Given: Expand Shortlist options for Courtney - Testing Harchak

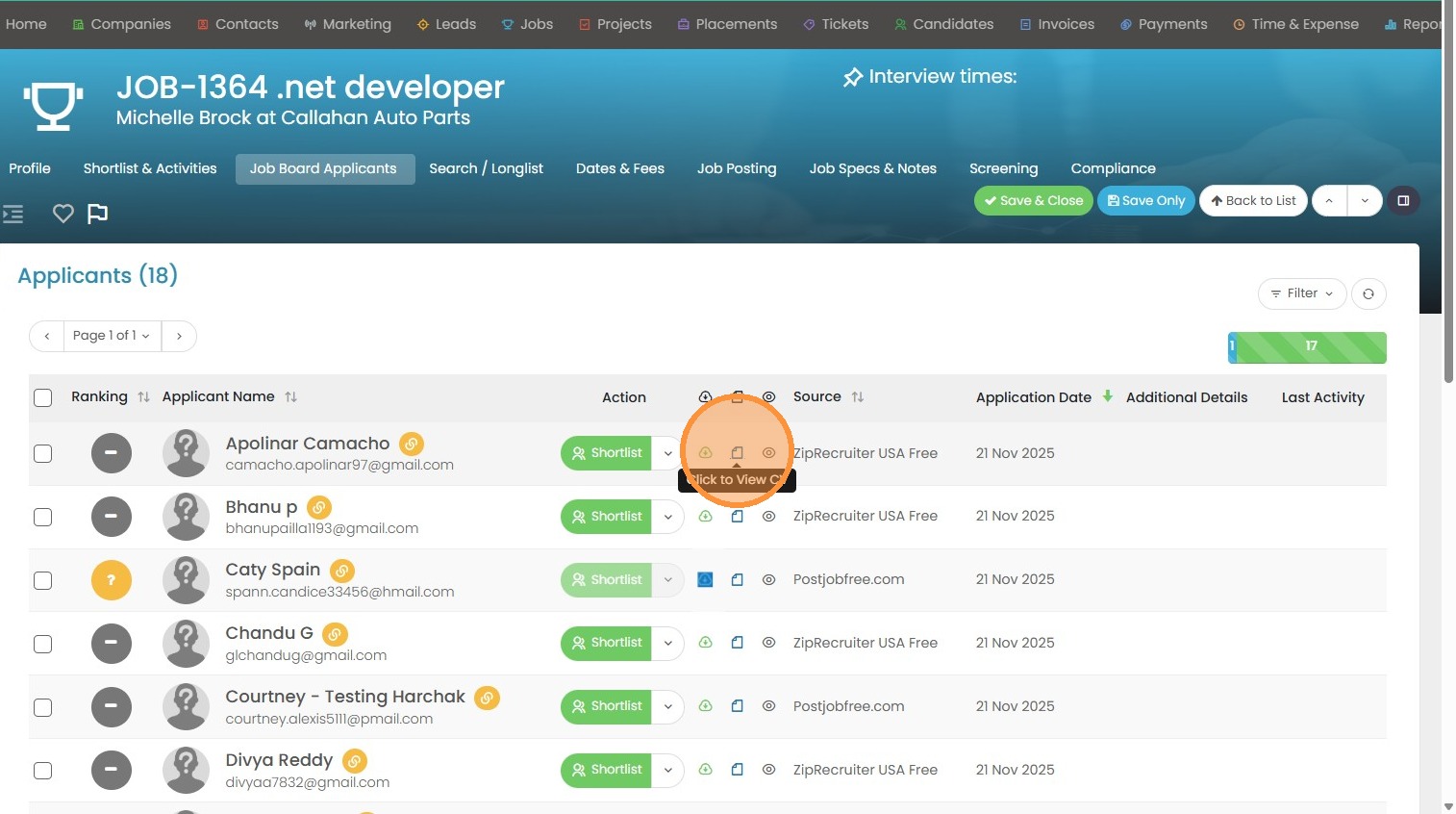Looking at the screenshot, I should [x=668, y=706].
